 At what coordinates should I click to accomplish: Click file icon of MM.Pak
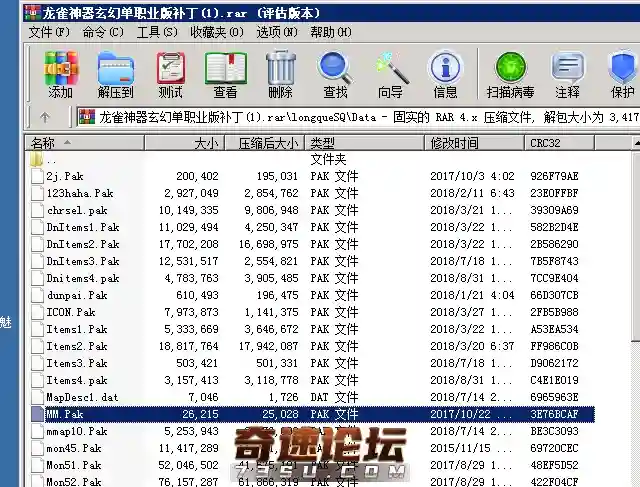(38, 414)
